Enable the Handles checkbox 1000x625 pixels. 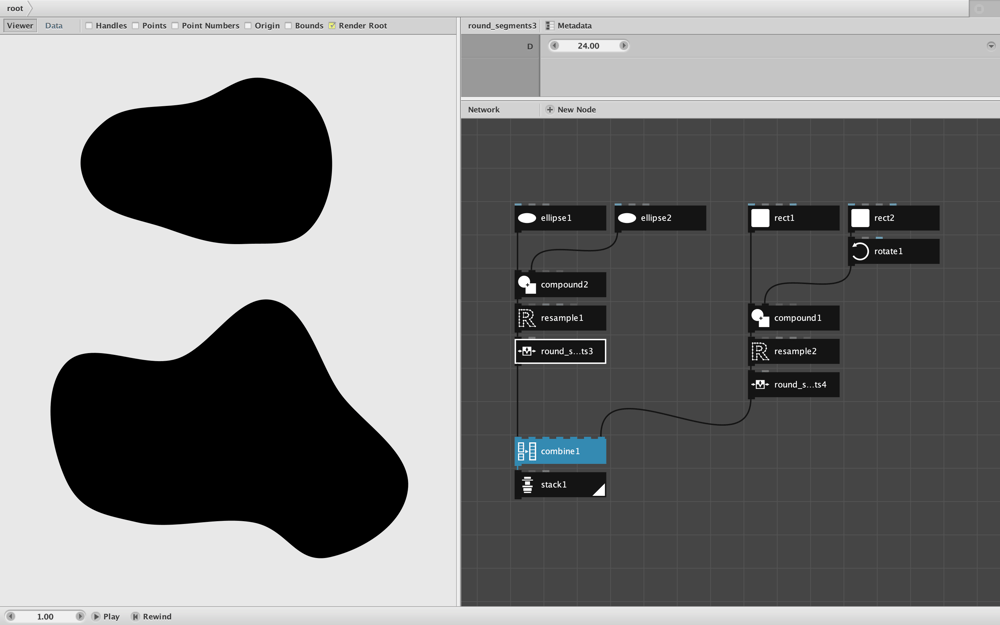tap(89, 26)
